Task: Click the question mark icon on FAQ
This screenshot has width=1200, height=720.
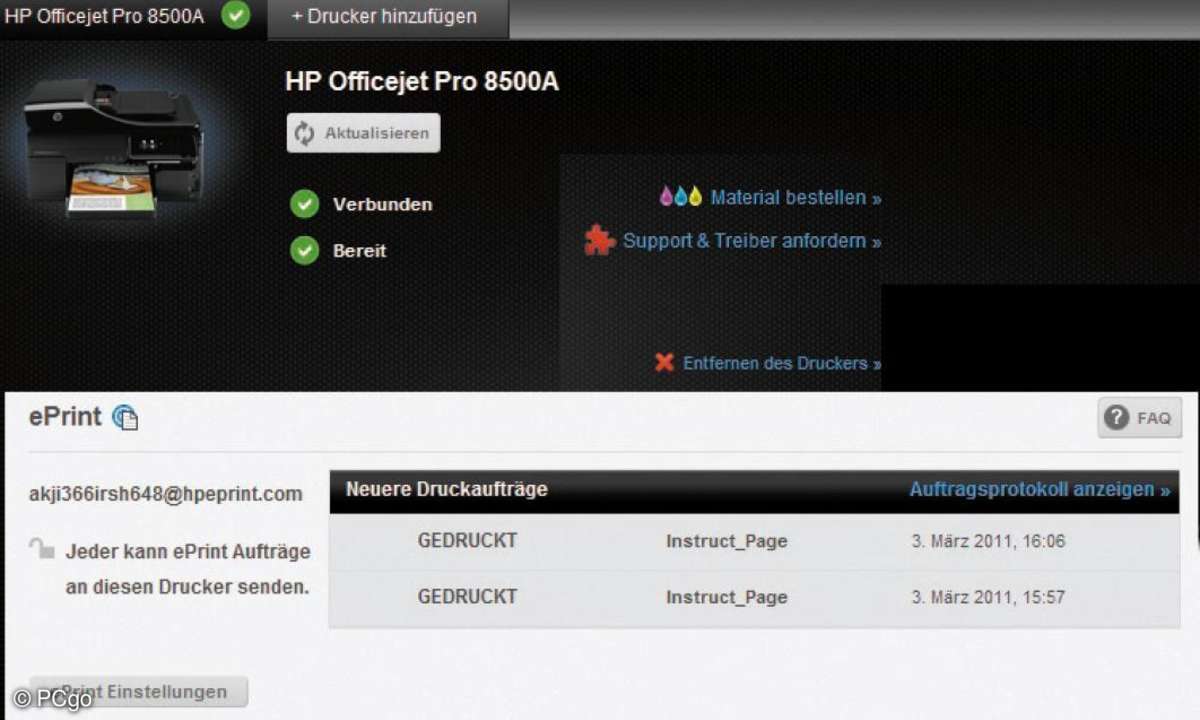Action: 1117,418
